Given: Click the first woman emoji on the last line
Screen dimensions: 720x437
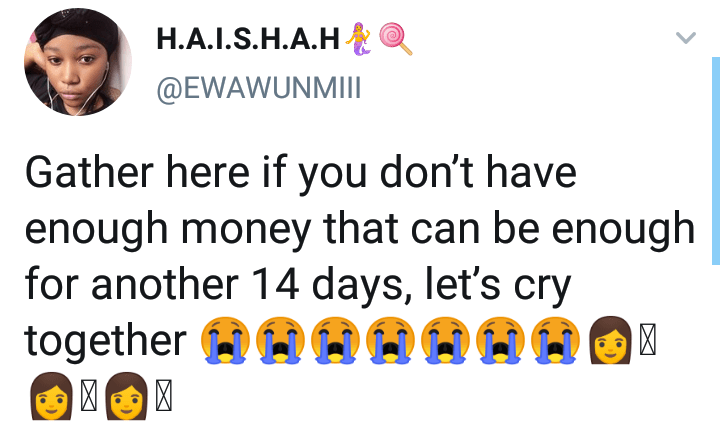Looking at the screenshot, I should [51, 396].
